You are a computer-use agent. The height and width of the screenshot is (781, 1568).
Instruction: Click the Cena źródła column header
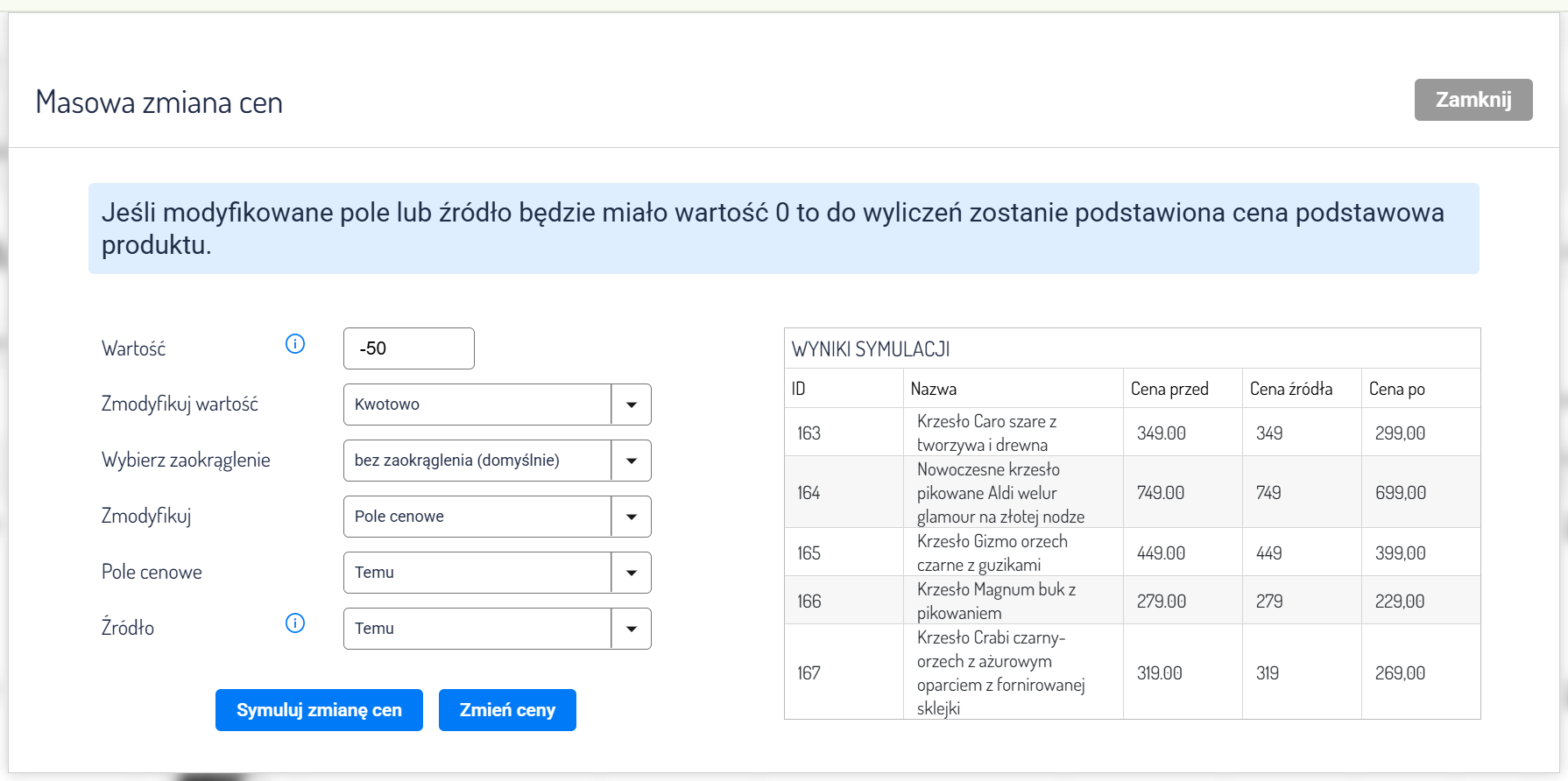coord(1290,389)
